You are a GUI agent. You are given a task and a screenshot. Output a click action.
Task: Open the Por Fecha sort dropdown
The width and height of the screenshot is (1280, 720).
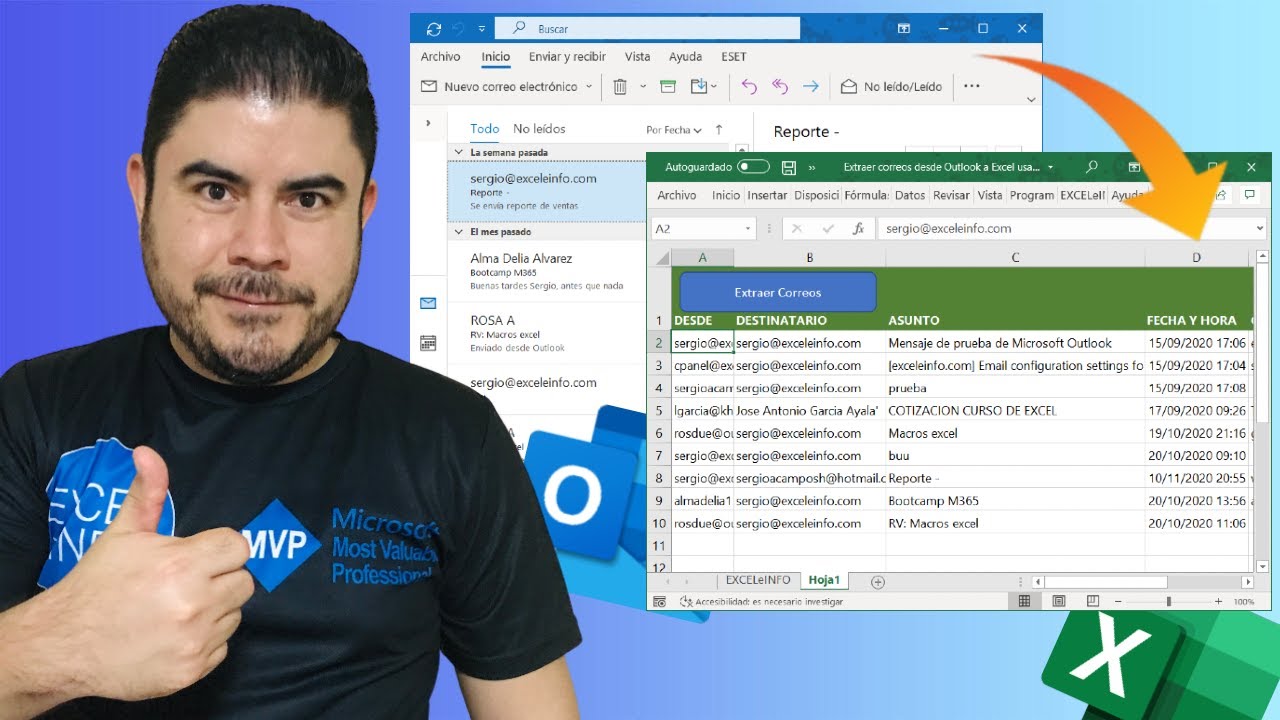coord(674,130)
